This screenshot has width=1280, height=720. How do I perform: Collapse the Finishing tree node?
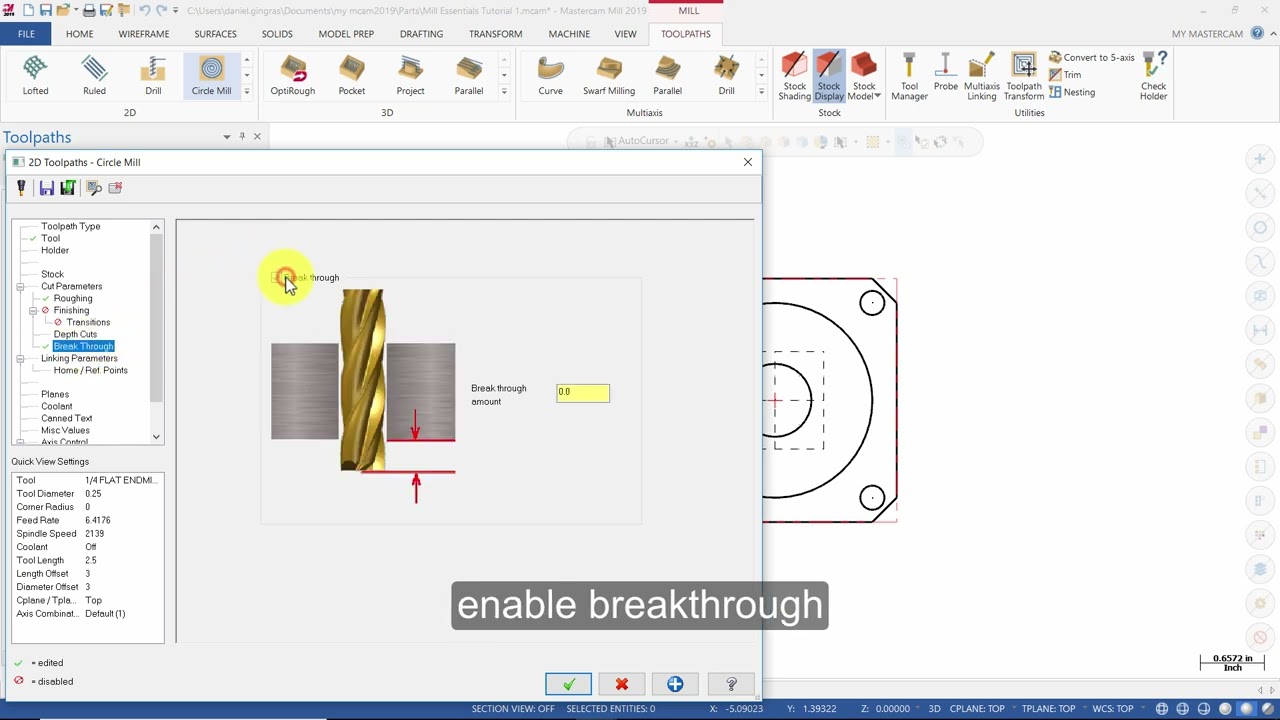(x=33, y=310)
